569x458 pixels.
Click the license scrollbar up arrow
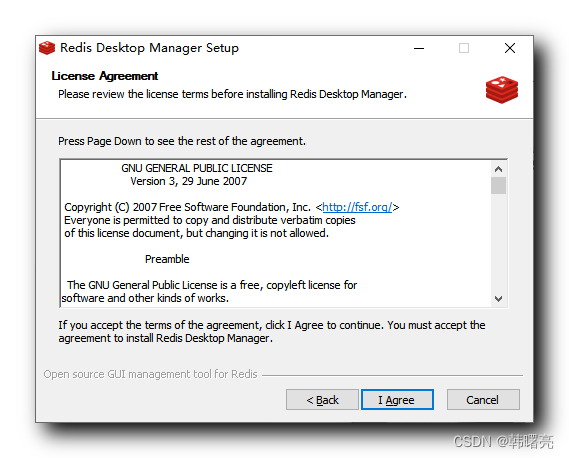click(x=498, y=169)
